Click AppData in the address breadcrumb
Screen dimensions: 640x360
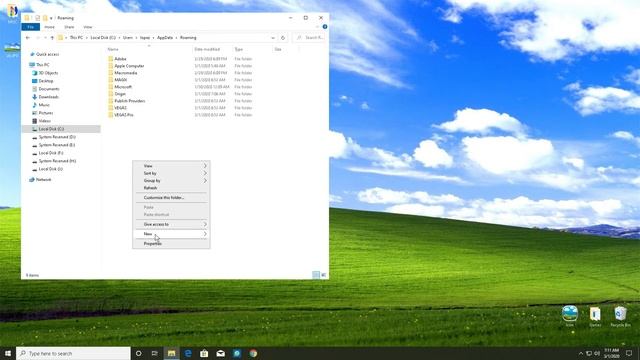165,38
